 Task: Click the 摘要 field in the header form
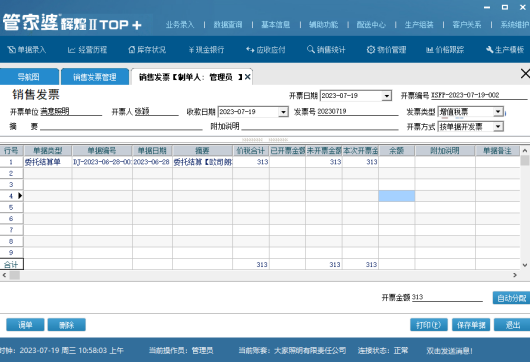coord(121,127)
